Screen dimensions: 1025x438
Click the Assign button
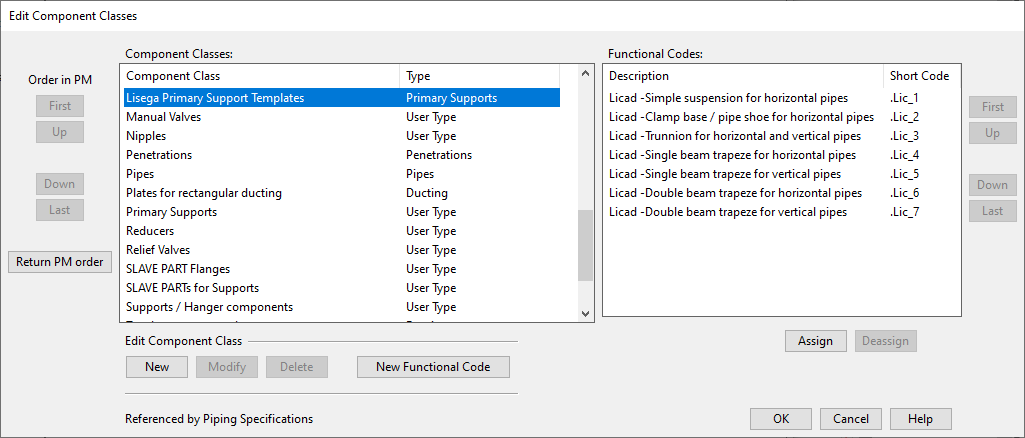coord(815,341)
